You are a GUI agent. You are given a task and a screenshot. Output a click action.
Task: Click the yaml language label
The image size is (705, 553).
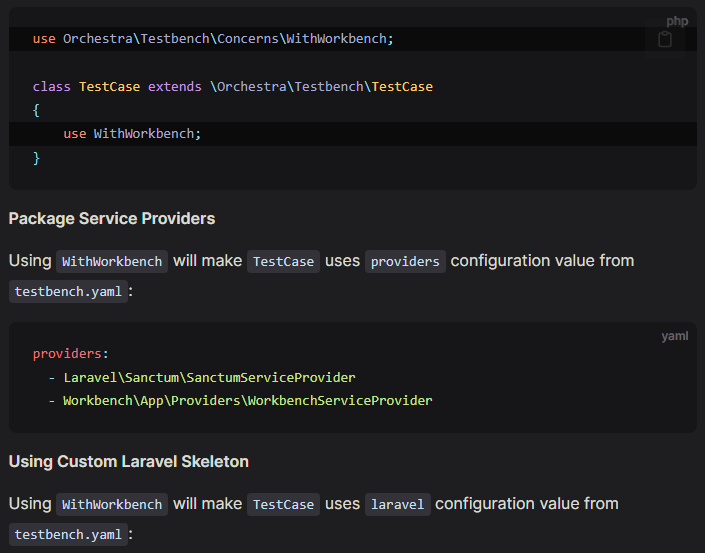click(x=674, y=336)
